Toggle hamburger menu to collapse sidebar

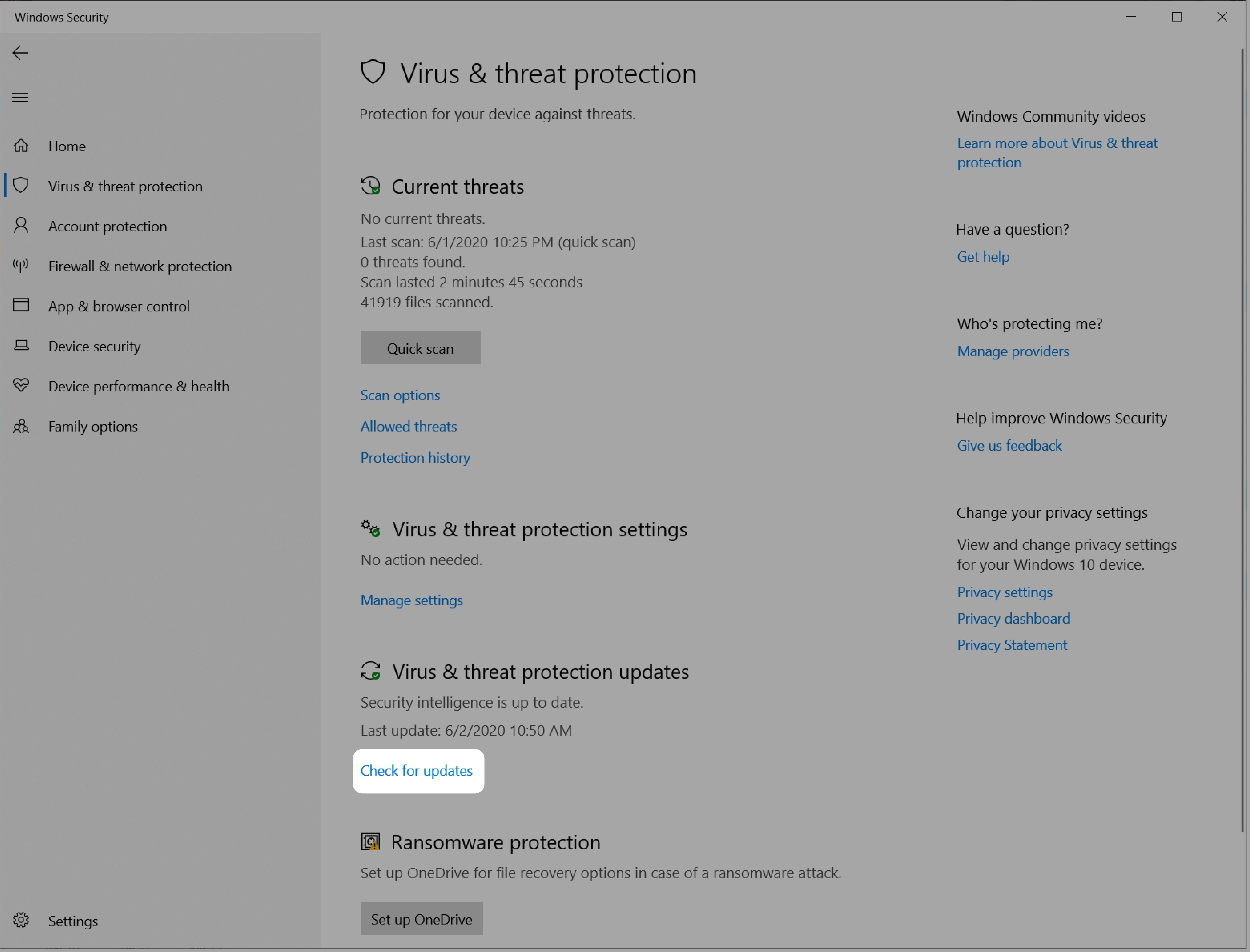point(20,97)
